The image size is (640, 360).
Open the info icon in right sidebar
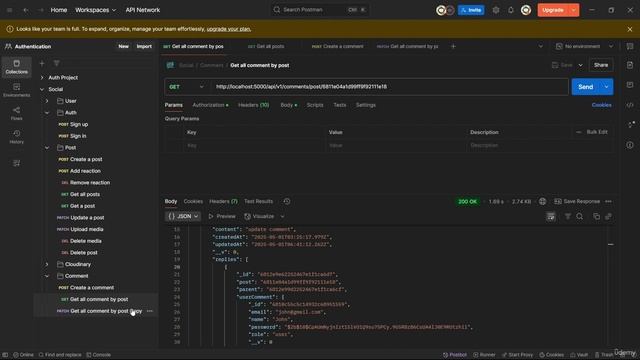point(630,145)
